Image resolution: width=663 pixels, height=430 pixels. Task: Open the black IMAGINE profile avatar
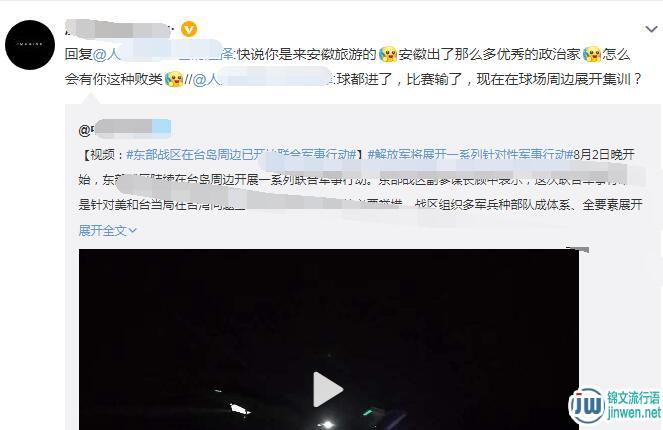click(x=30, y=45)
